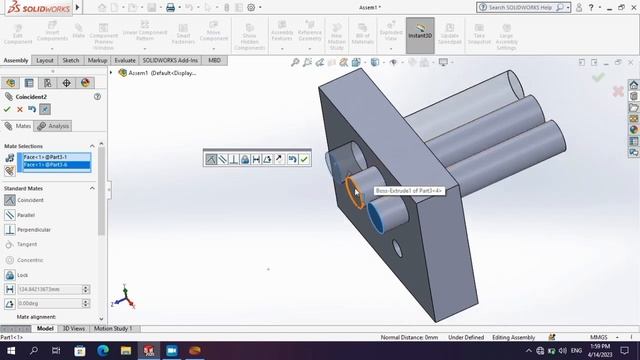Open the MBD ribbon tab
This screenshot has width=640, height=360.
point(215,60)
